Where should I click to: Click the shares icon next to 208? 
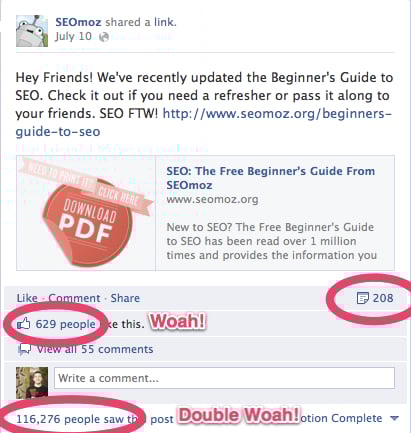[x=363, y=298]
